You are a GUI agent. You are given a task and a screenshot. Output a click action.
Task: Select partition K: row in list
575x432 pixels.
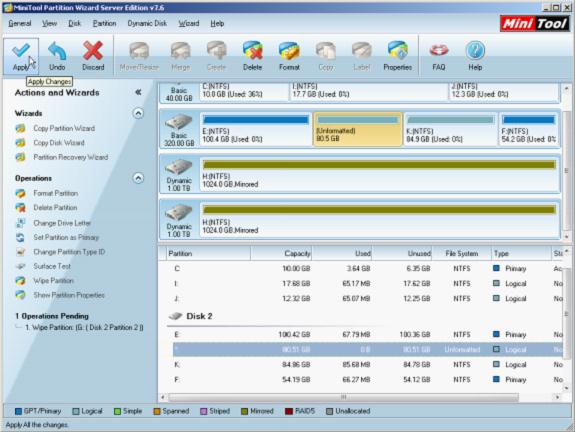[x=367, y=365]
